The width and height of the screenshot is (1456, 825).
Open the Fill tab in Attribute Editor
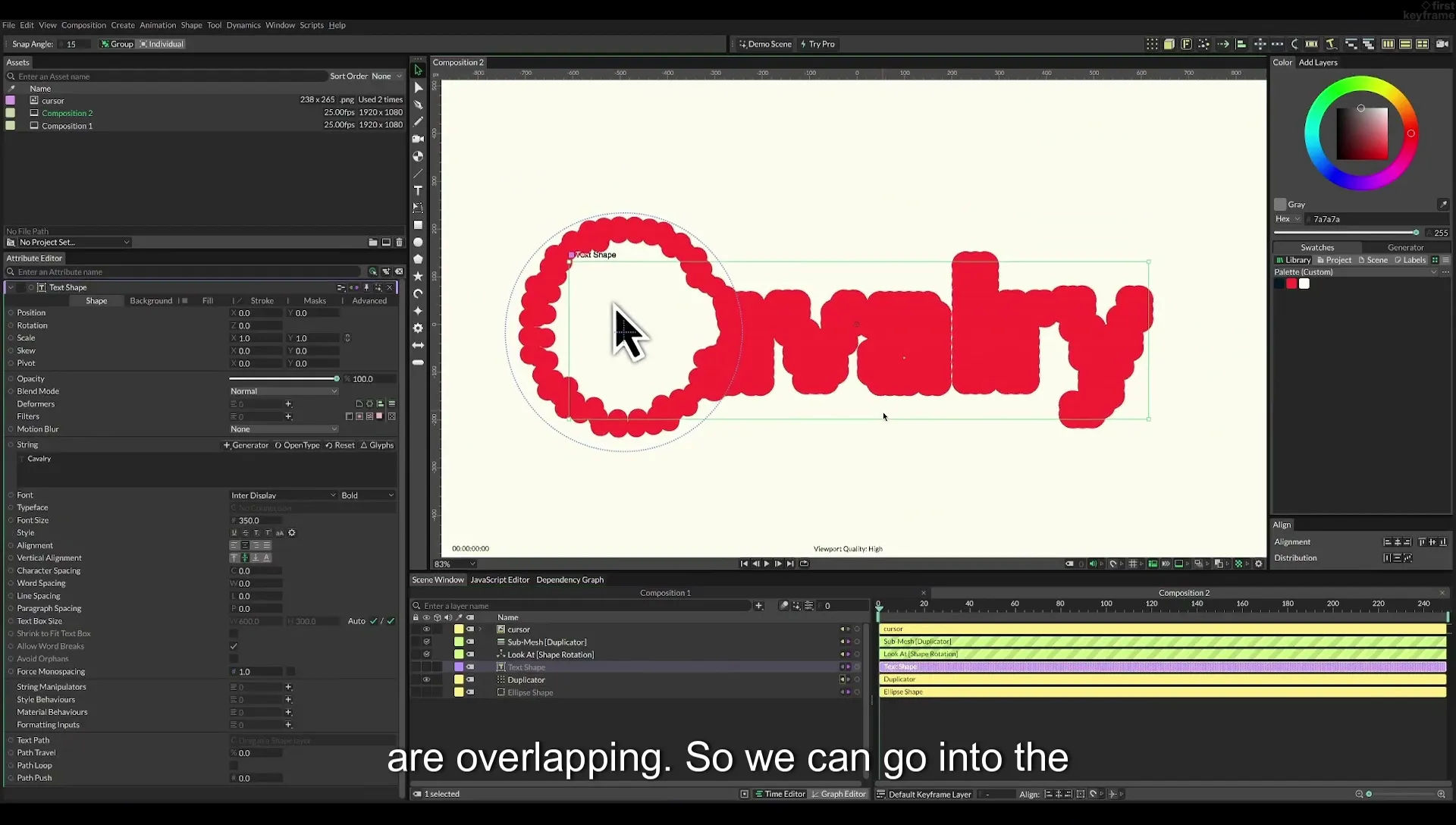pyautogui.click(x=207, y=301)
